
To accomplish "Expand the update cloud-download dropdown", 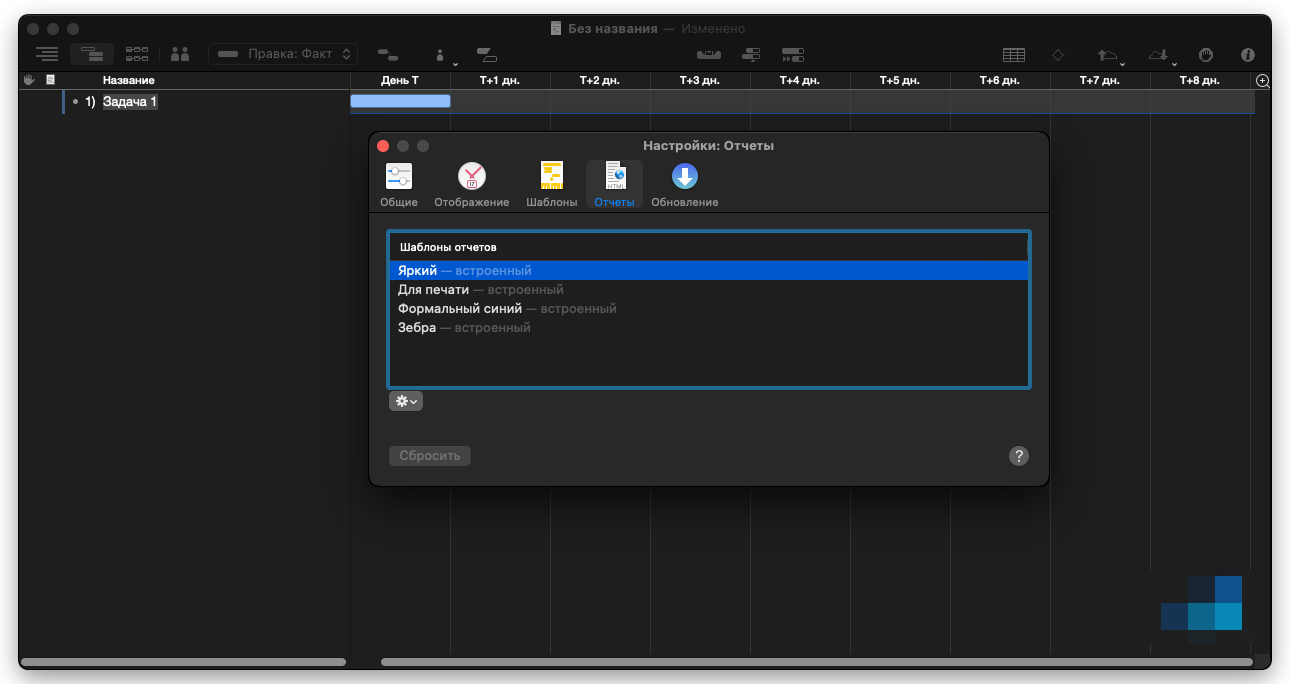I will [1161, 55].
